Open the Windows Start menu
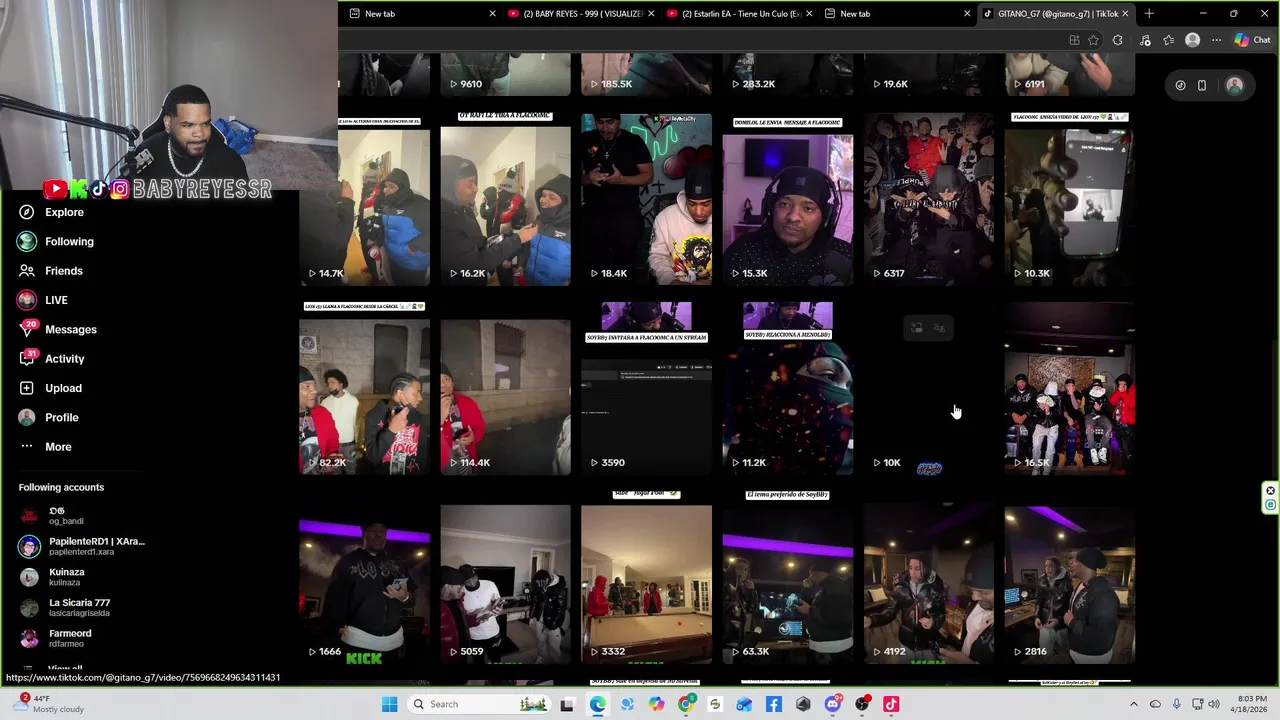The height and width of the screenshot is (720, 1280). tap(389, 704)
